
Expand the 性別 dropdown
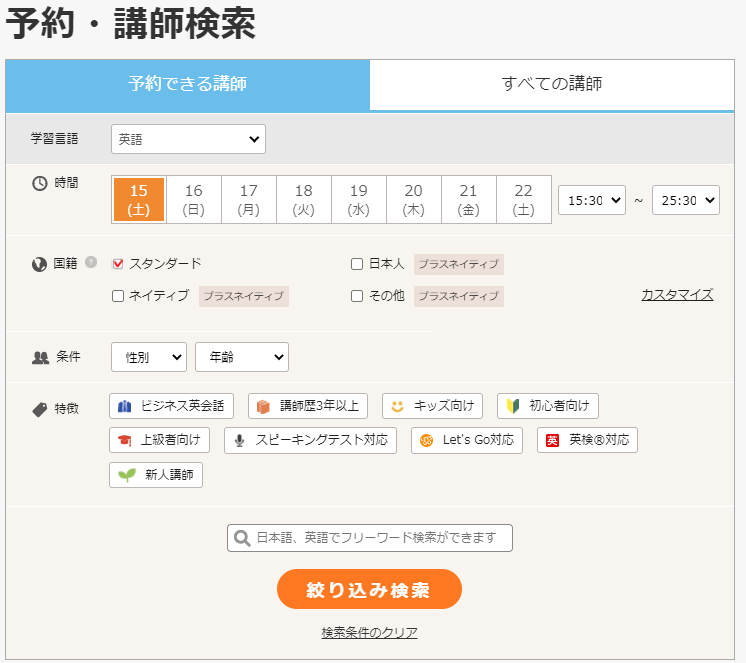pos(149,357)
